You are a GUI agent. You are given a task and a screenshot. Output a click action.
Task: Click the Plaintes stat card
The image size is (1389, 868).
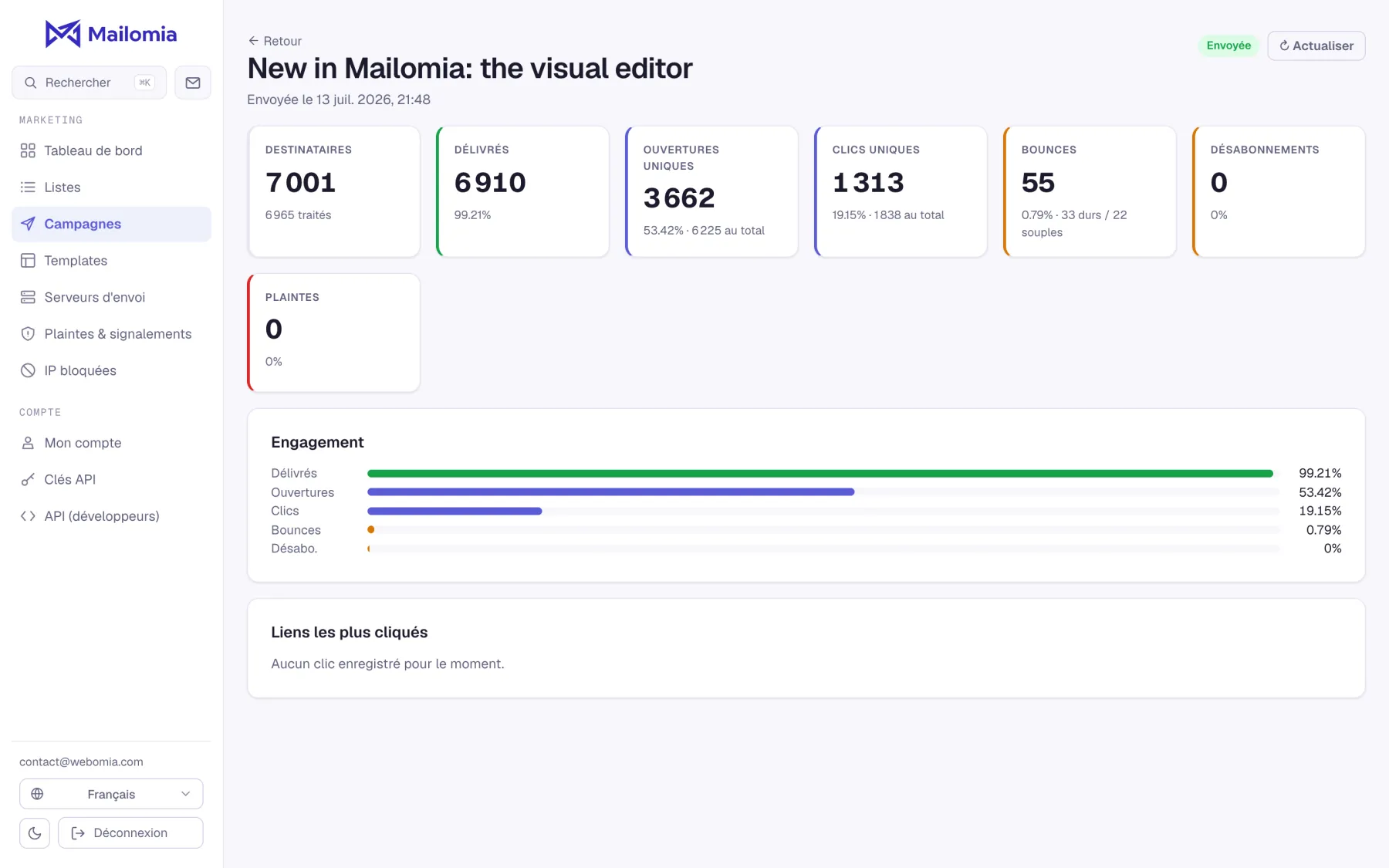334,333
